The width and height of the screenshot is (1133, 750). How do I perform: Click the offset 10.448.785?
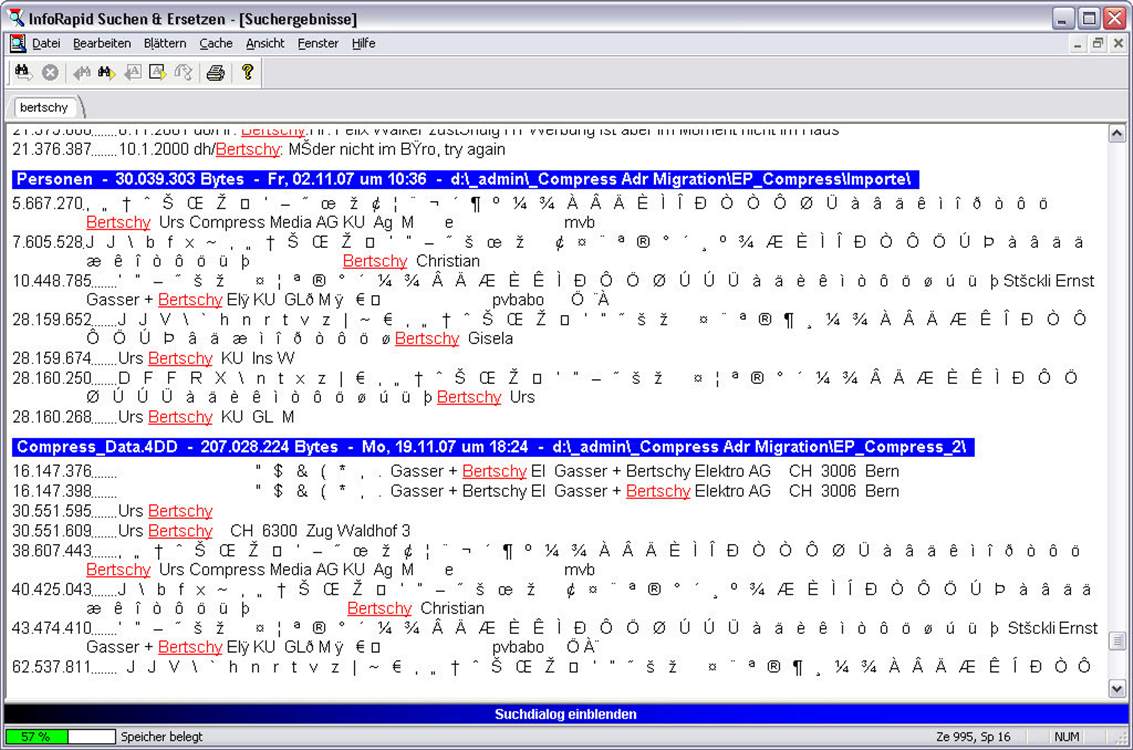pyautogui.click(x=52, y=280)
